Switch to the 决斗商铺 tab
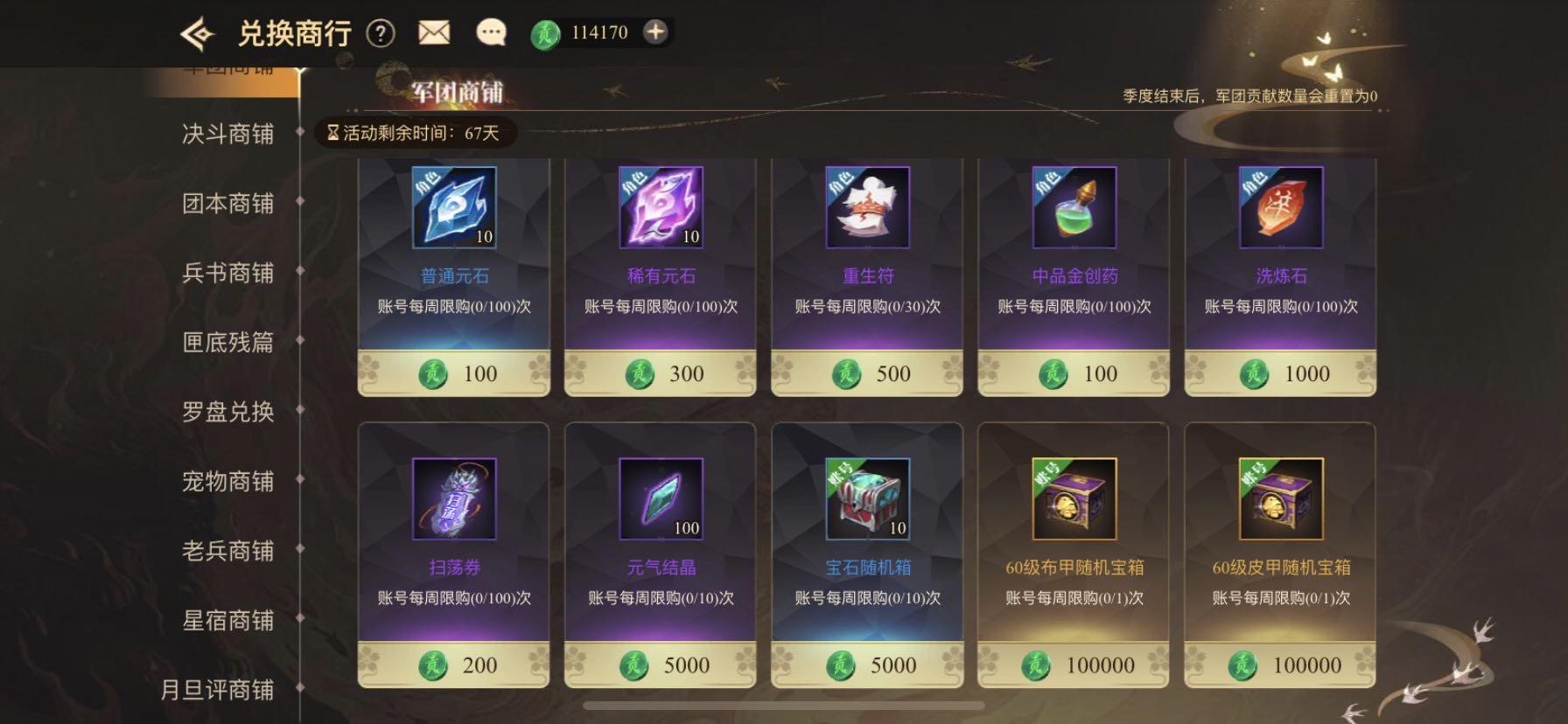 pyautogui.click(x=227, y=134)
